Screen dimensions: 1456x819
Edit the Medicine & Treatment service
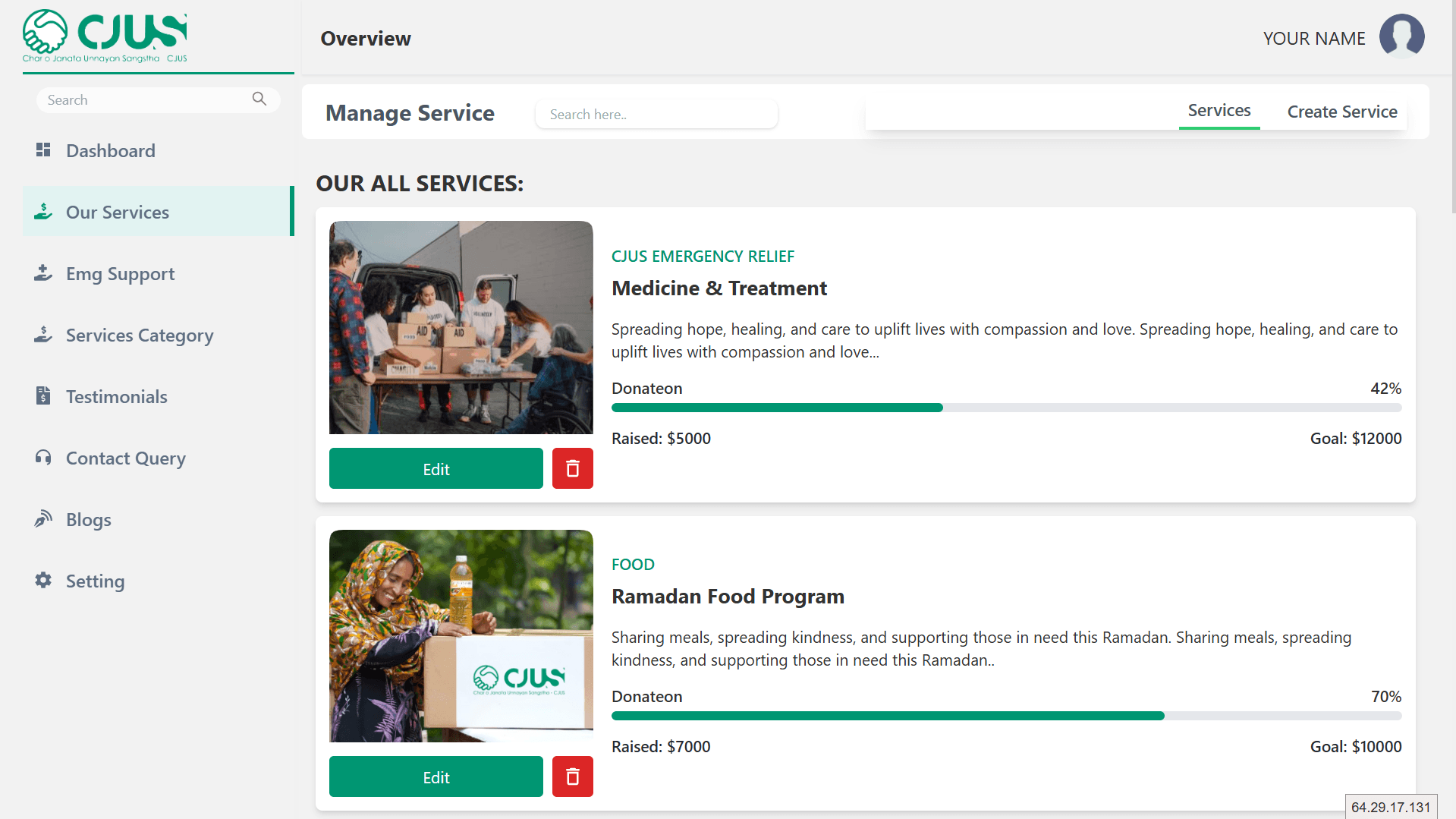(x=436, y=468)
